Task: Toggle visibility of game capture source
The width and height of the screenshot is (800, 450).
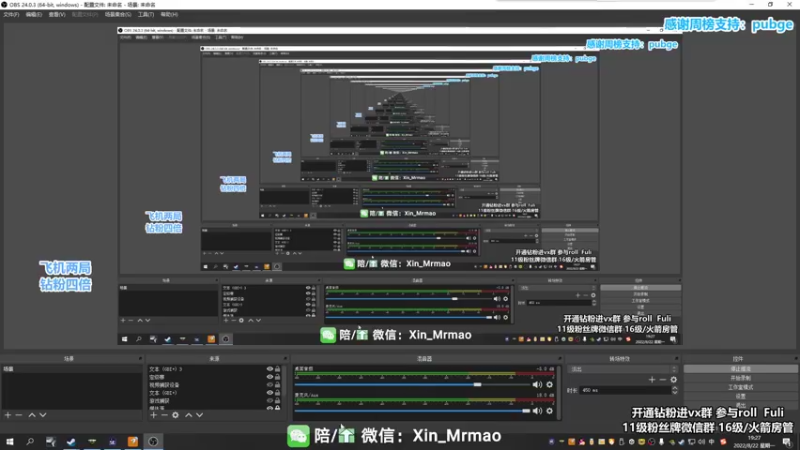Action: click(270, 401)
